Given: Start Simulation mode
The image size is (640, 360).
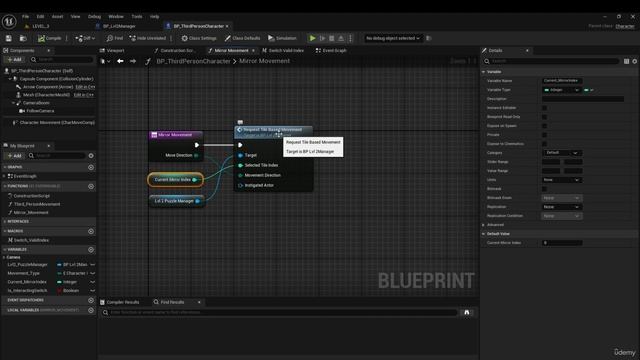Looking at the screenshot, I should [282, 38].
